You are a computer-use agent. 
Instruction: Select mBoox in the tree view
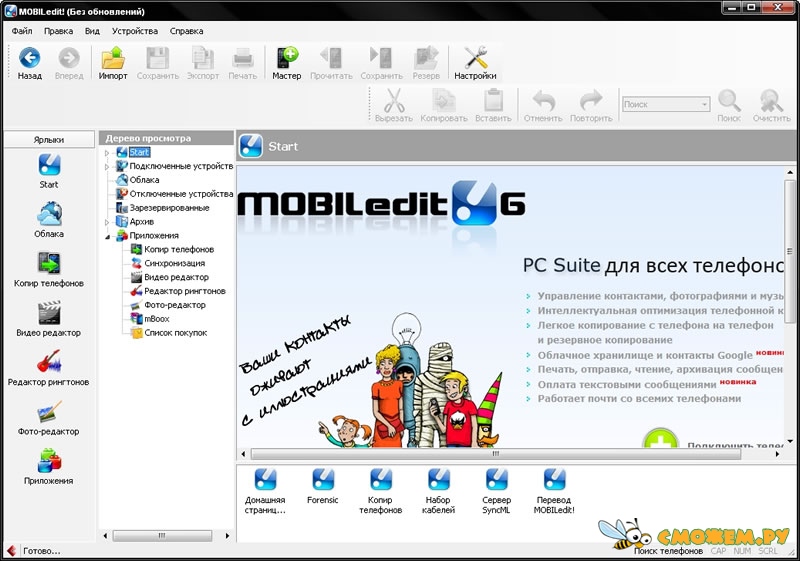tap(157, 319)
